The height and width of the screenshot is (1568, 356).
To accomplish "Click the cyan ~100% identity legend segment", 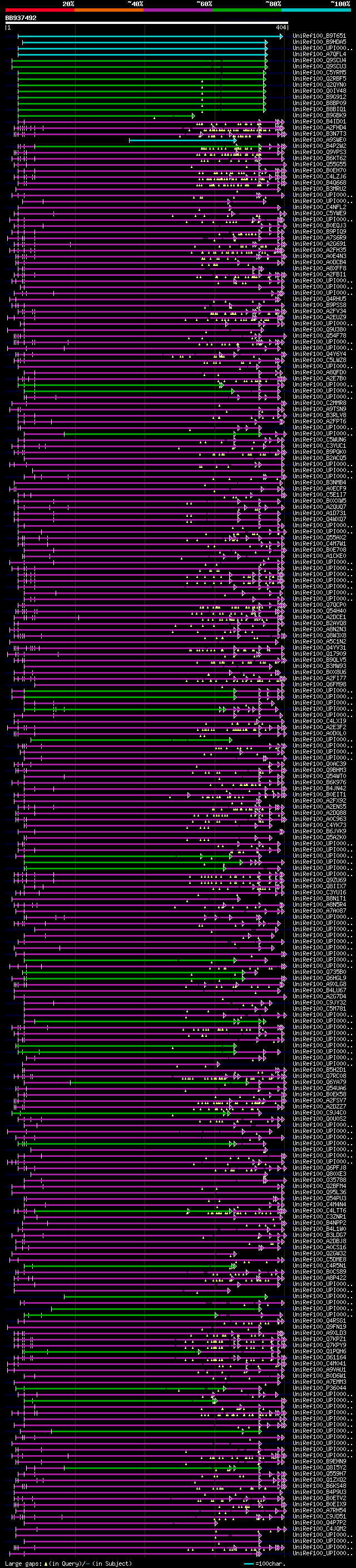I will 316,10.
